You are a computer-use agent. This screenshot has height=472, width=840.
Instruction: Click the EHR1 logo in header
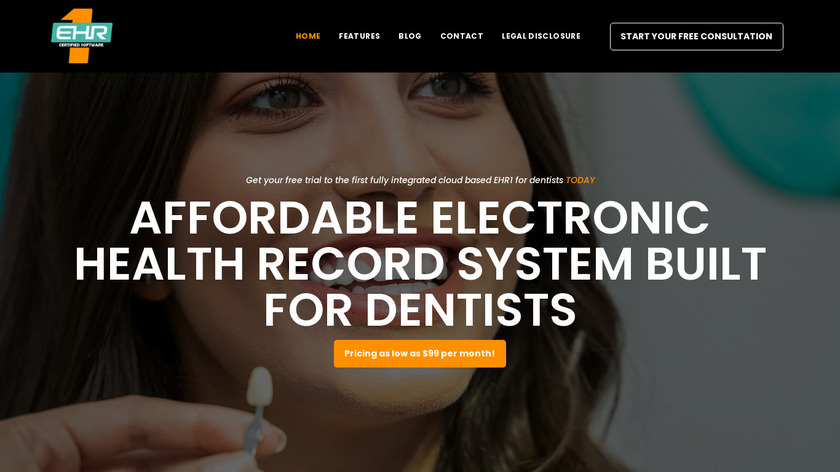pyautogui.click(x=81, y=36)
